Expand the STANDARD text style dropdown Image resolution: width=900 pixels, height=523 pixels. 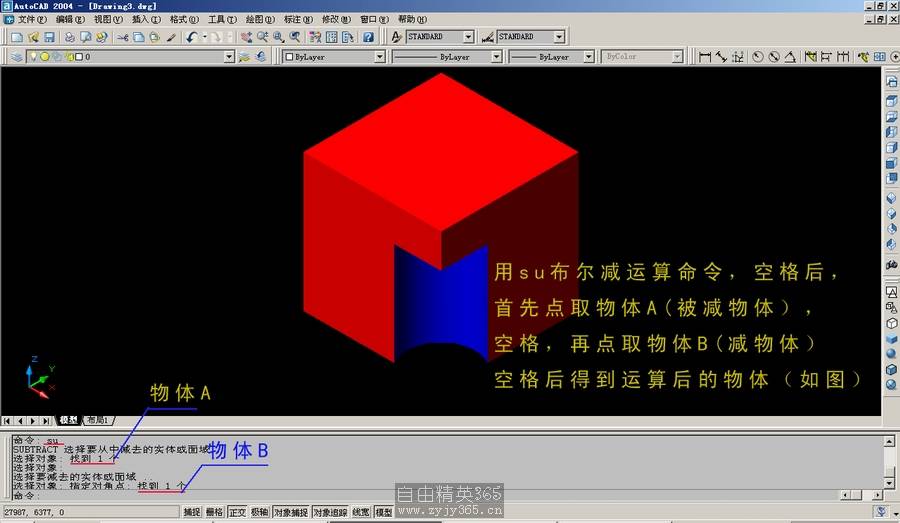point(466,37)
